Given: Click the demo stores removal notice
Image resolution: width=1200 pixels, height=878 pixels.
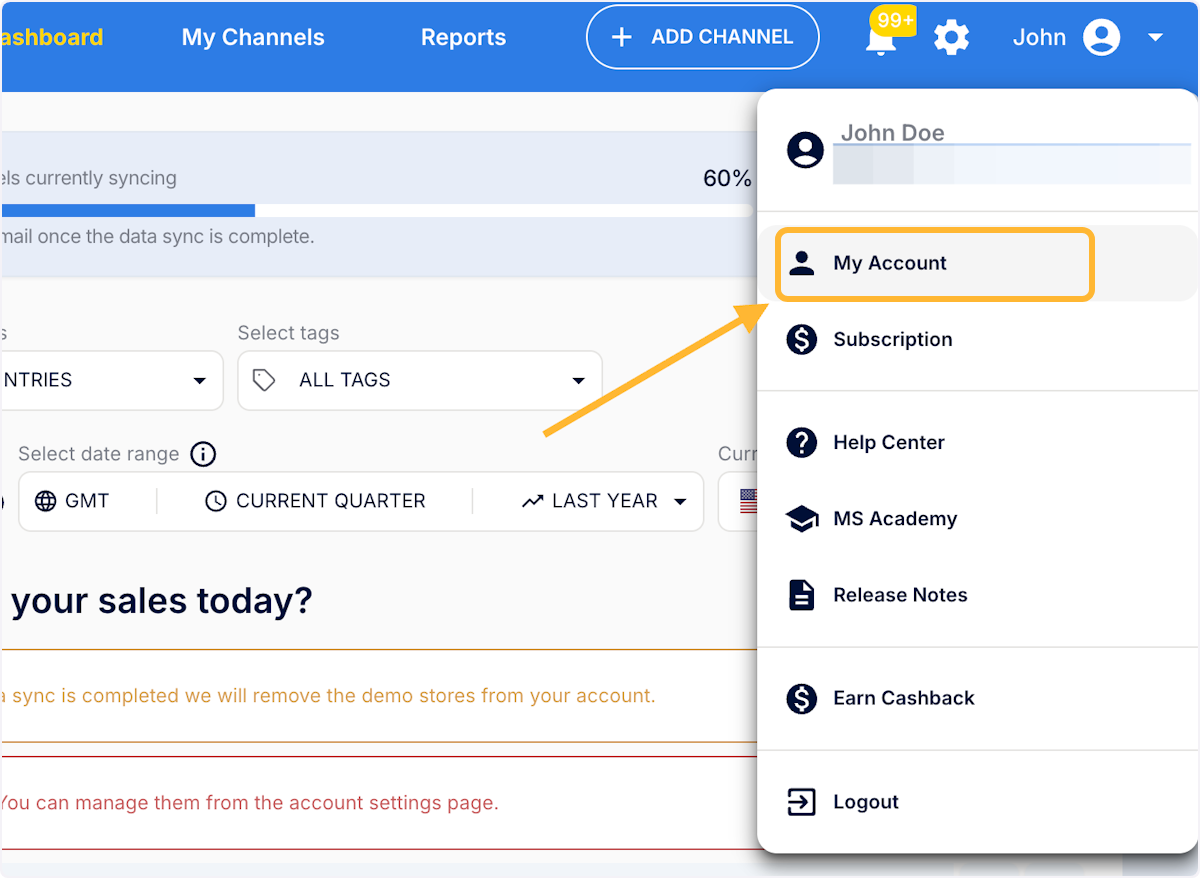Looking at the screenshot, I should (x=329, y=696).
